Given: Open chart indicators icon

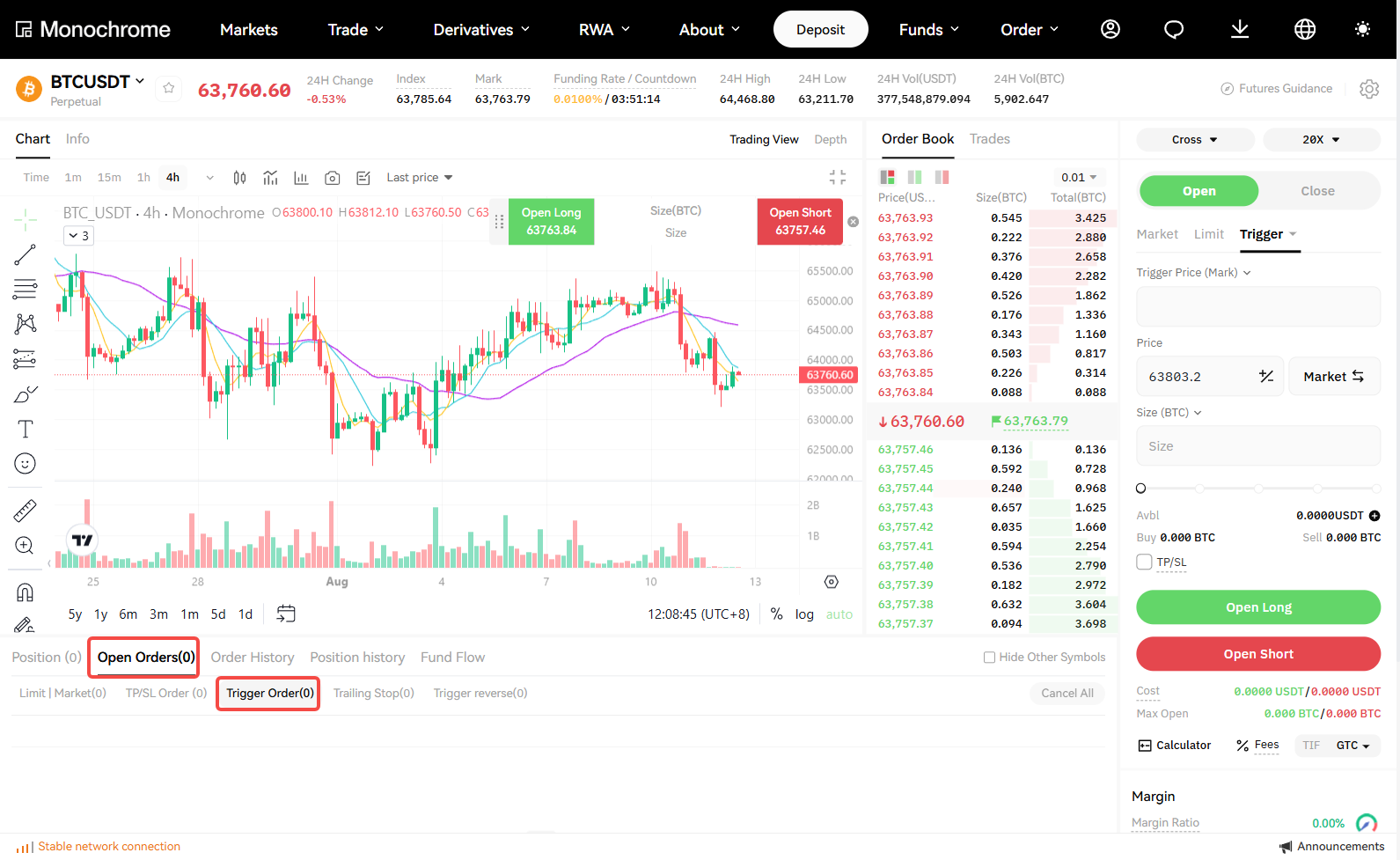Looking at the screenshot, I should 270,178.
